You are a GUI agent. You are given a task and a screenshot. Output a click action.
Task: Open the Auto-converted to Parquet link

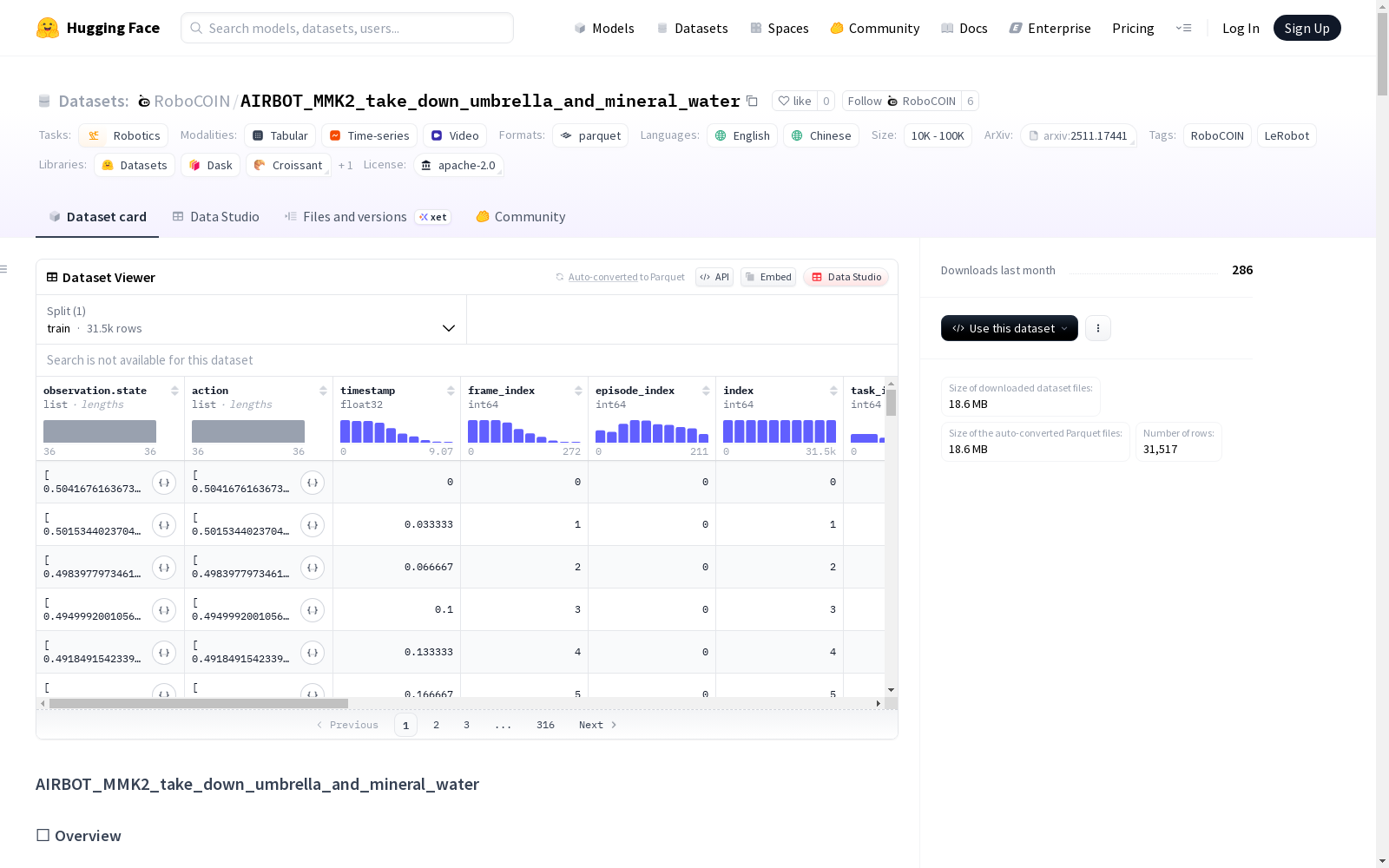[x=620, y=277]
